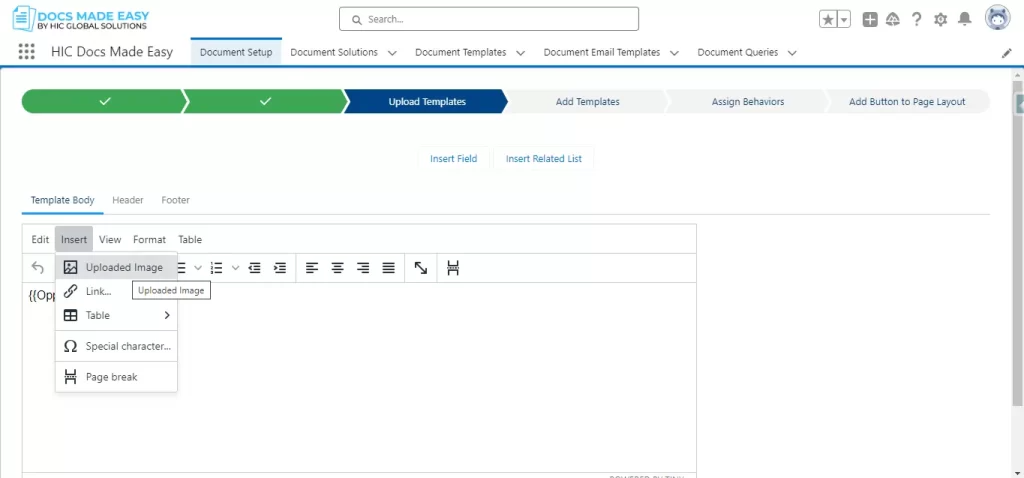The height and width of the screenshot is (478, 1024).
Task: Open Global Actions plus icon
Action: (870, 20)
